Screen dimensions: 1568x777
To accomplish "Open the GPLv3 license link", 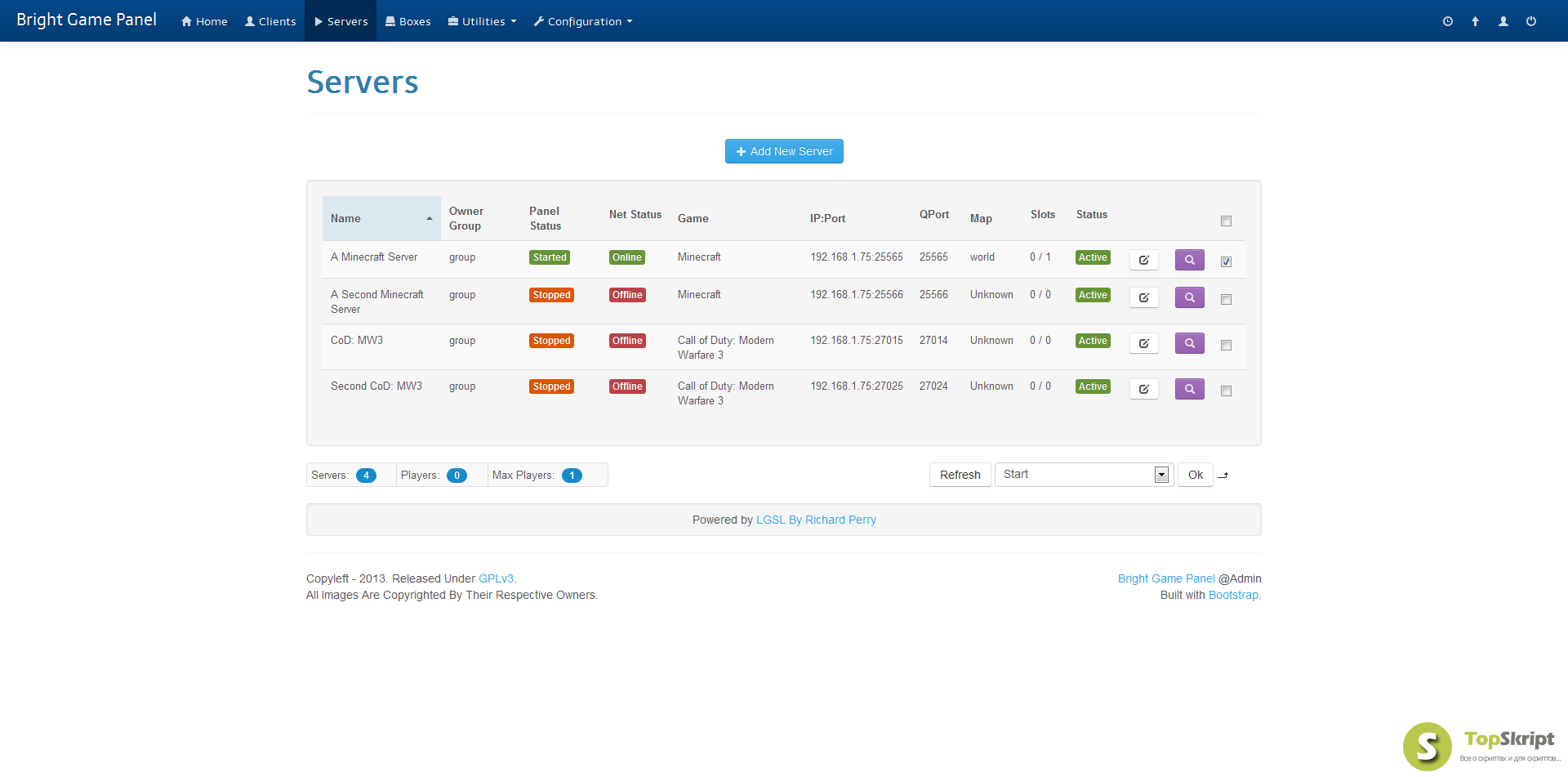I will [496, 578].
